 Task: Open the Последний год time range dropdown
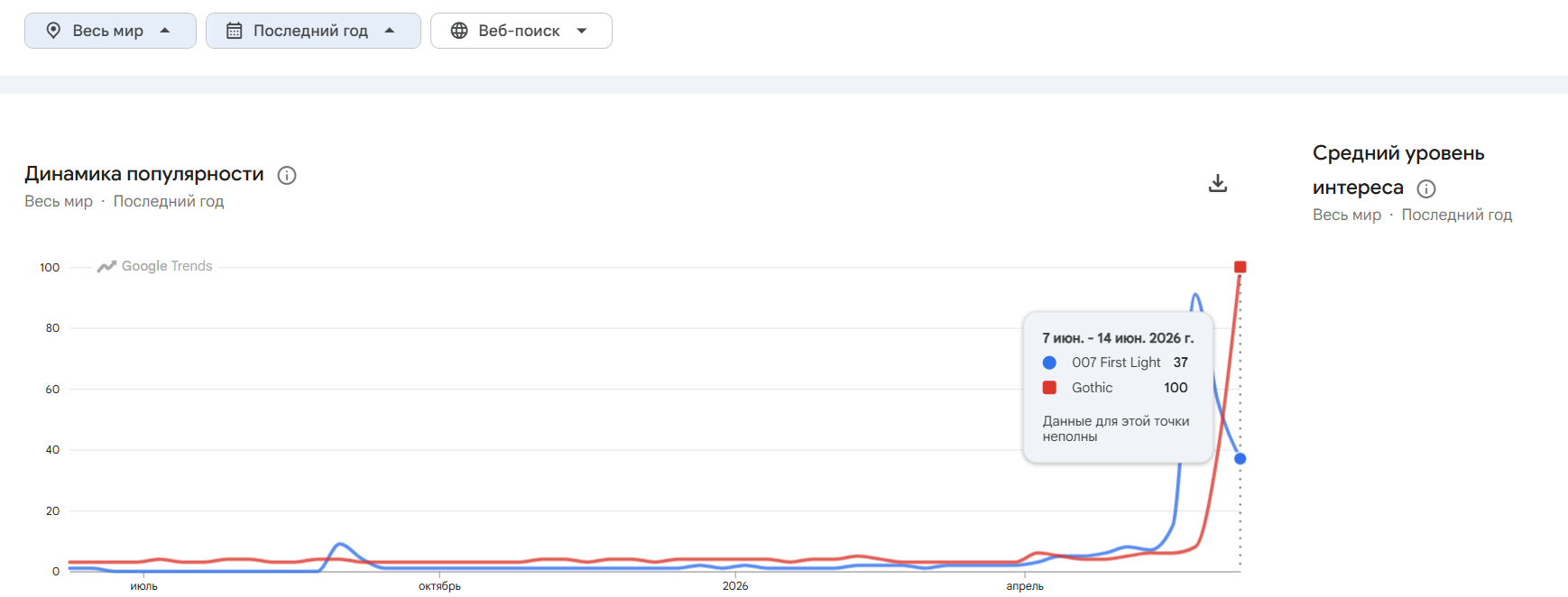tap(313, 31)
